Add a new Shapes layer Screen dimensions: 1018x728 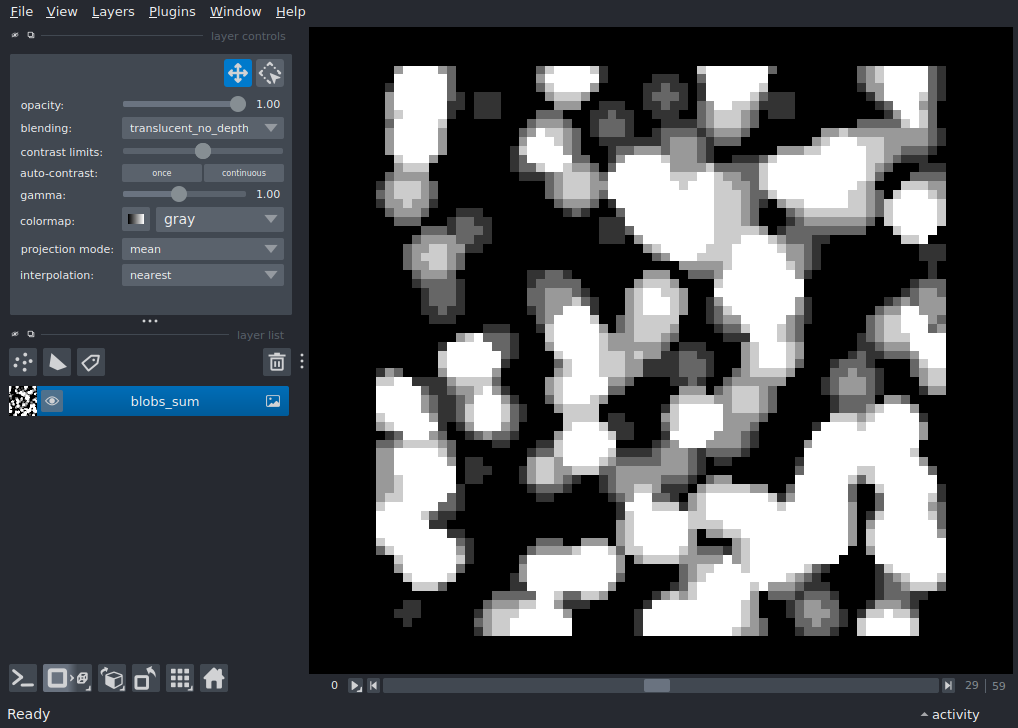coord(56,362)
